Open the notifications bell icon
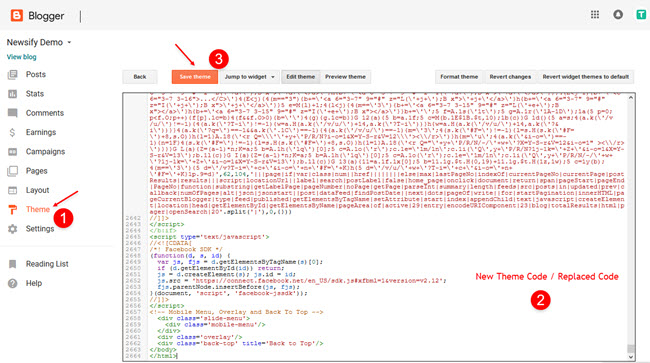The width and height of the screenshot is (650, 363). [618, 15]
